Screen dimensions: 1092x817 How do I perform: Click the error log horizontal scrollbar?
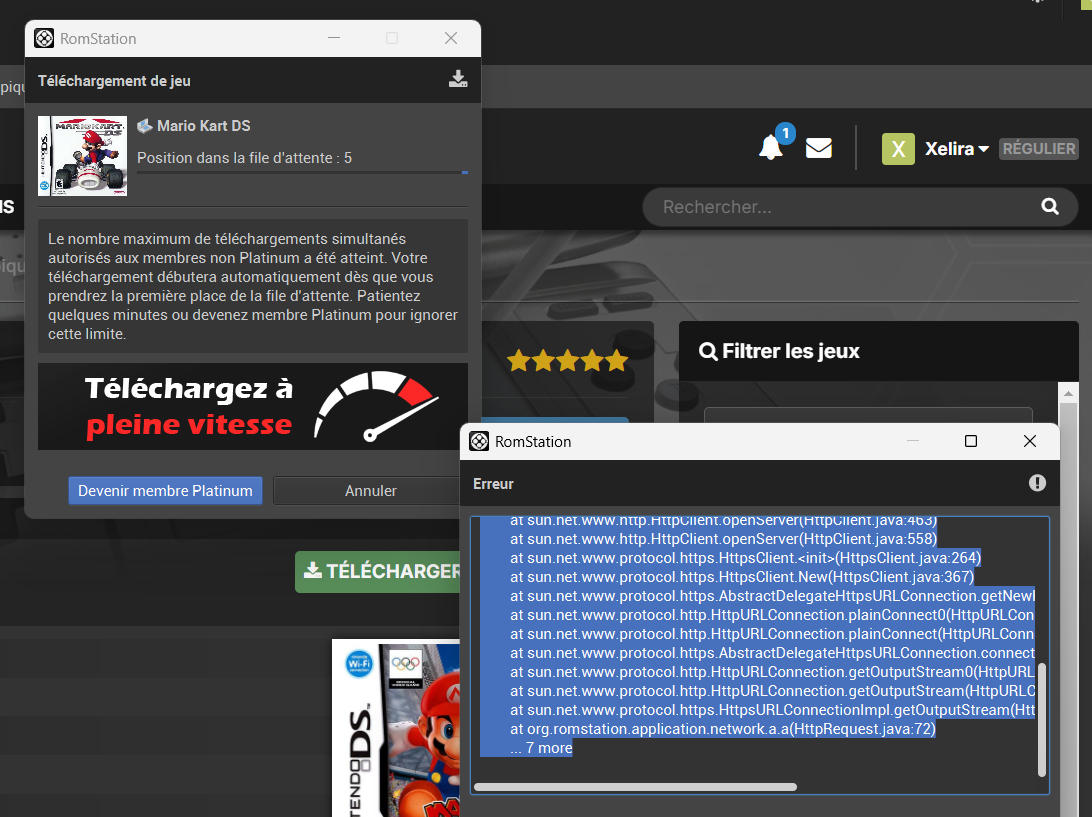(x=635, y=787)
